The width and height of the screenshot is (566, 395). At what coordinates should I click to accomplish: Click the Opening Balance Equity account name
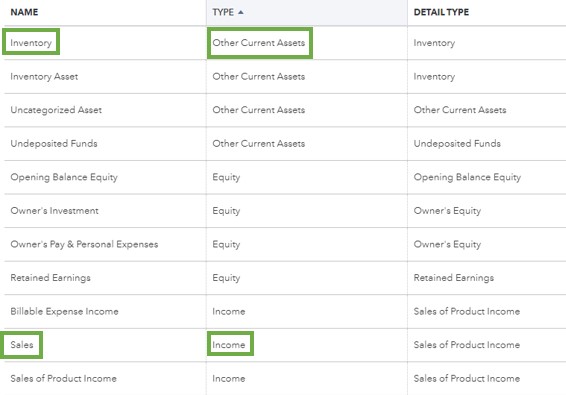[x=64, y=177]
